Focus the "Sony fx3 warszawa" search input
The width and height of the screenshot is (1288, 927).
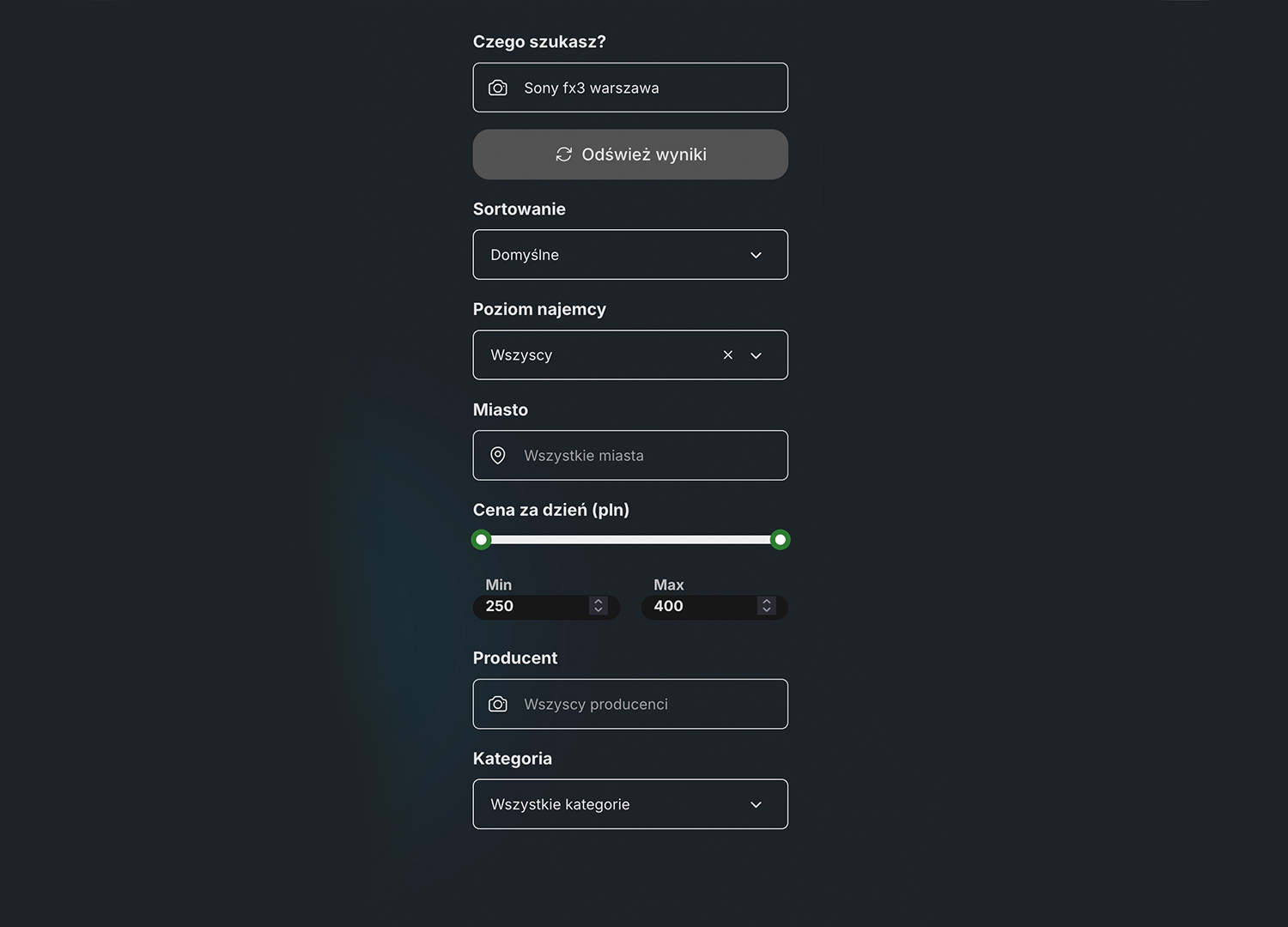pos(644,88)
